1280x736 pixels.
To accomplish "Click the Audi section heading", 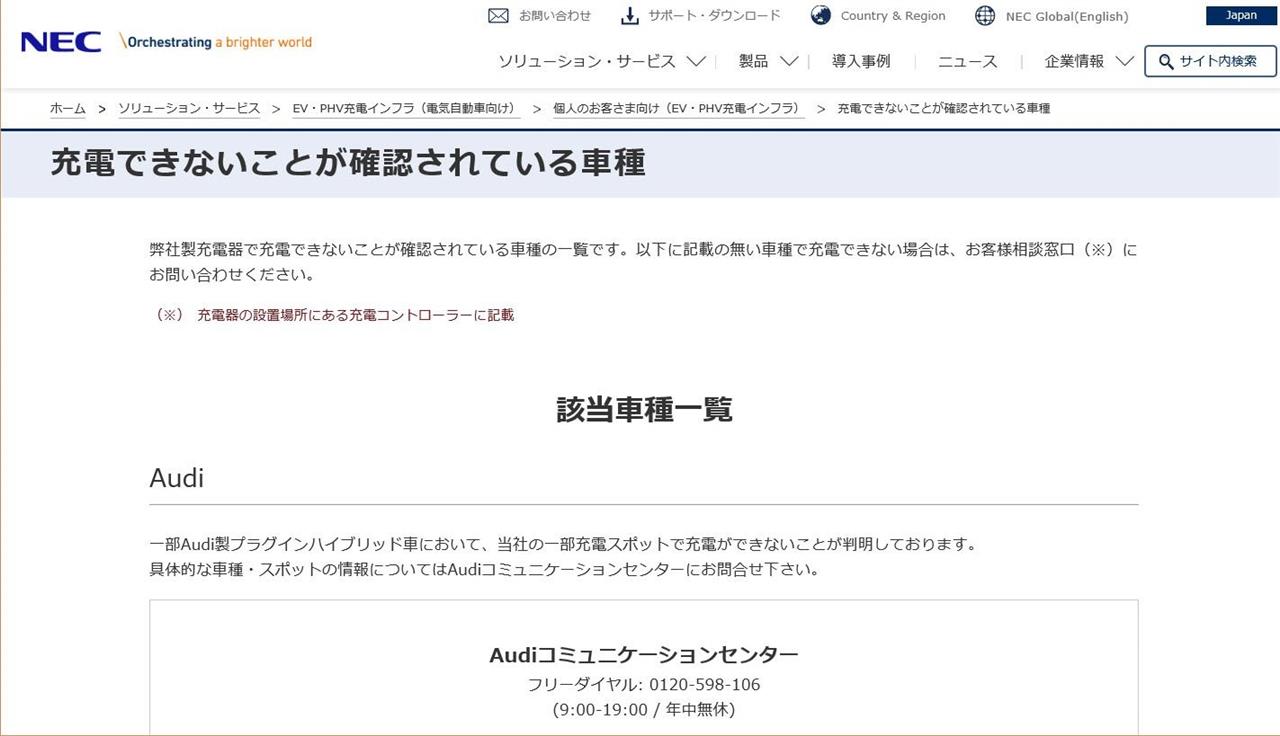I will 177,478.
